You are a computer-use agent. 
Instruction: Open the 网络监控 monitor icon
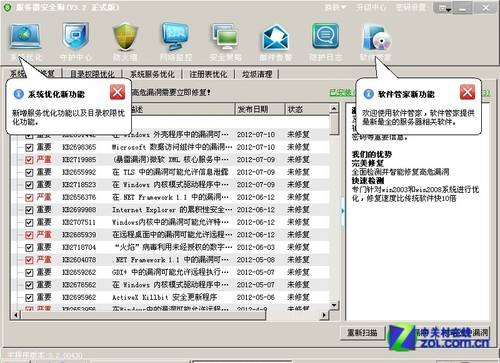point(175,36)
